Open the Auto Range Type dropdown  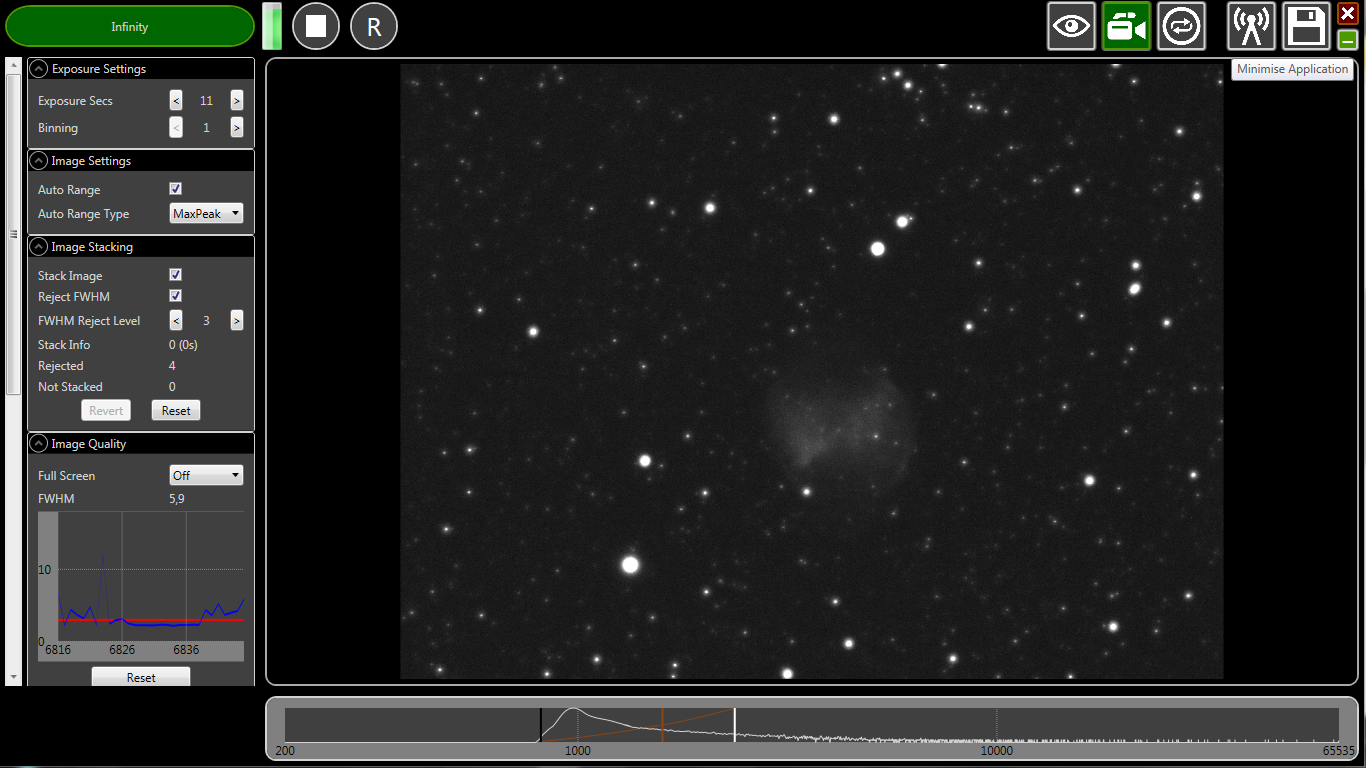pos(206,213)
